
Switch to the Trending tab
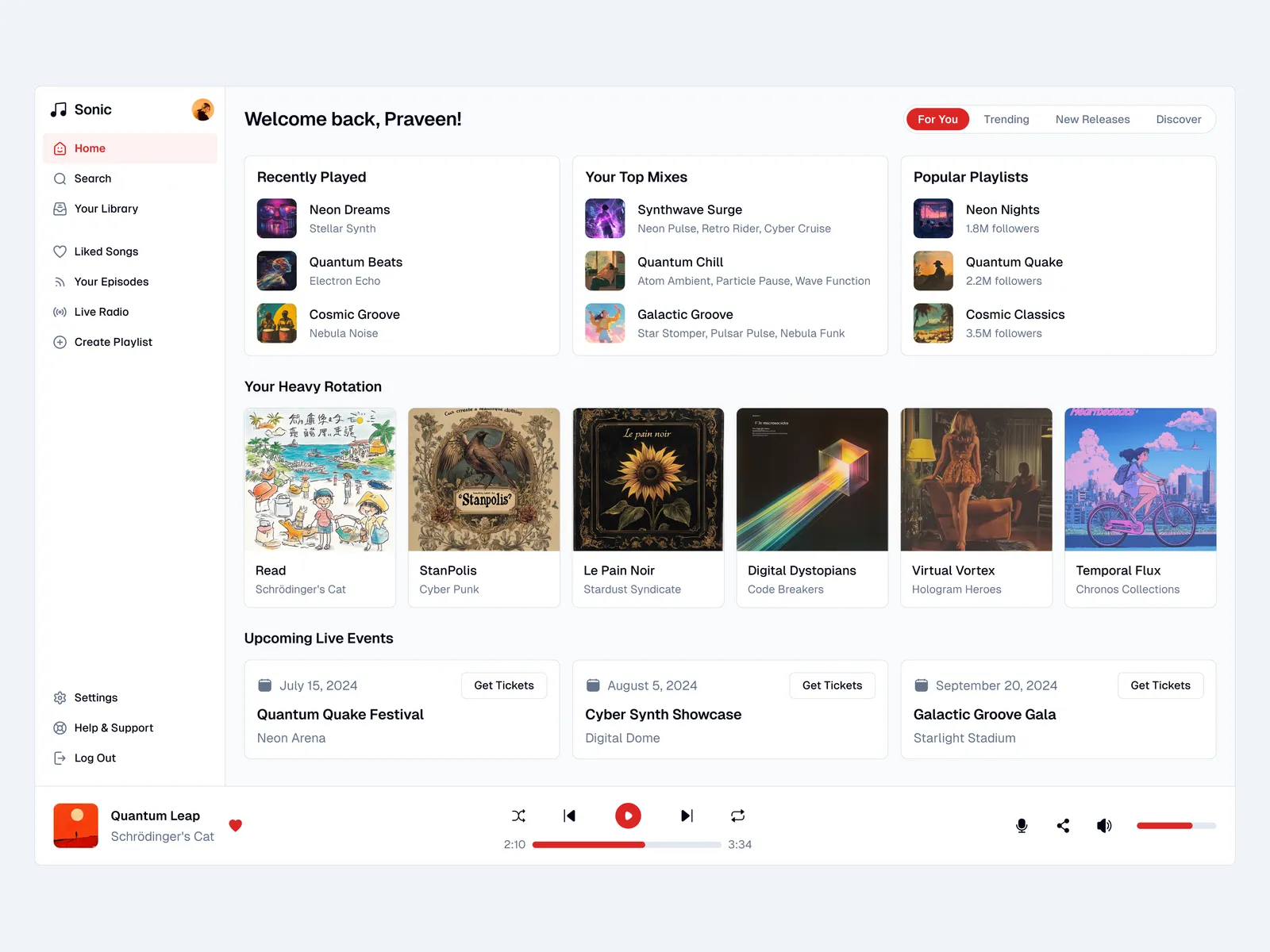pyautogui.click(x=1006, y=119)
